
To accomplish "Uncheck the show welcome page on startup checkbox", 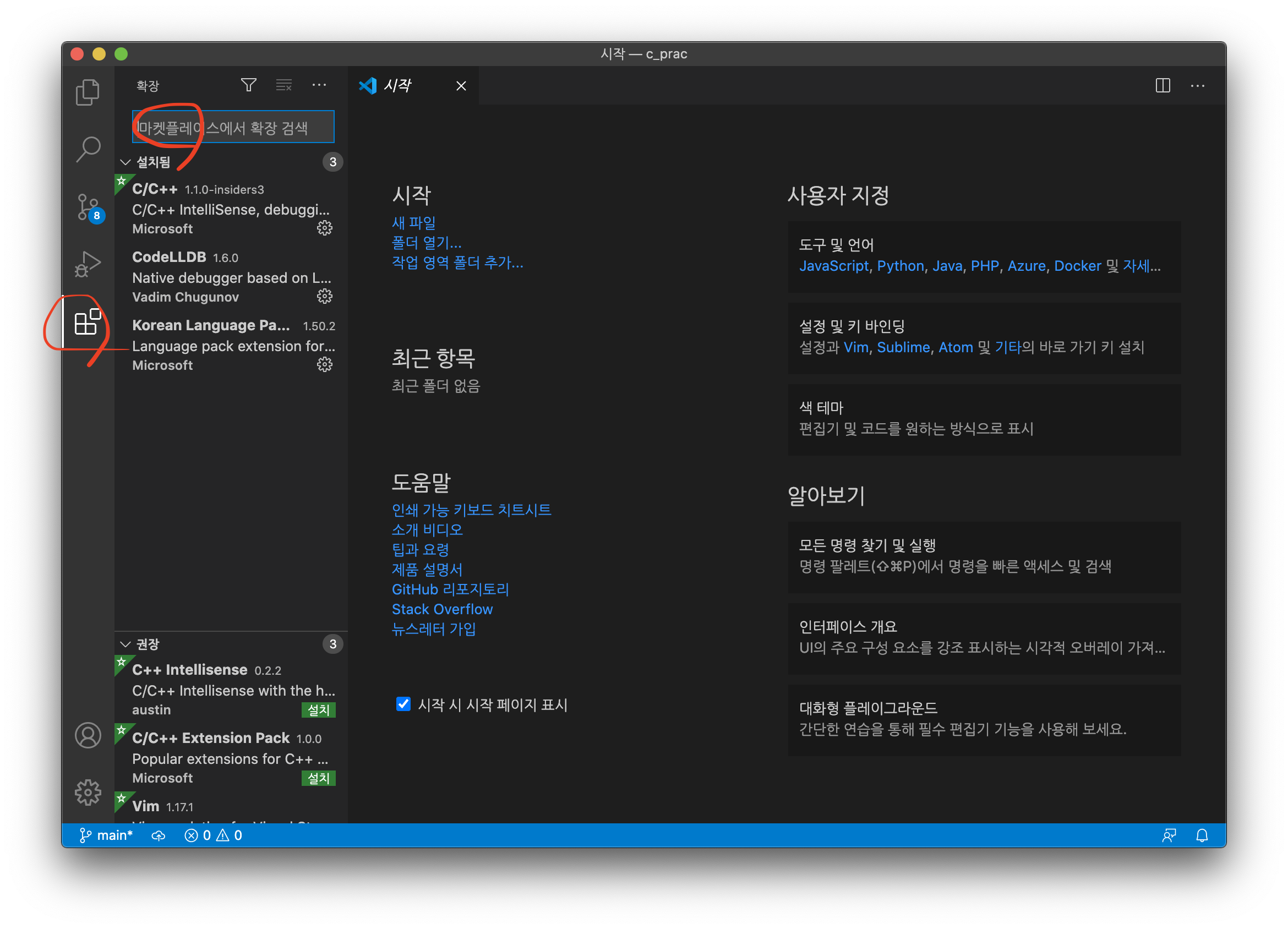I will (x=403, y=704).
